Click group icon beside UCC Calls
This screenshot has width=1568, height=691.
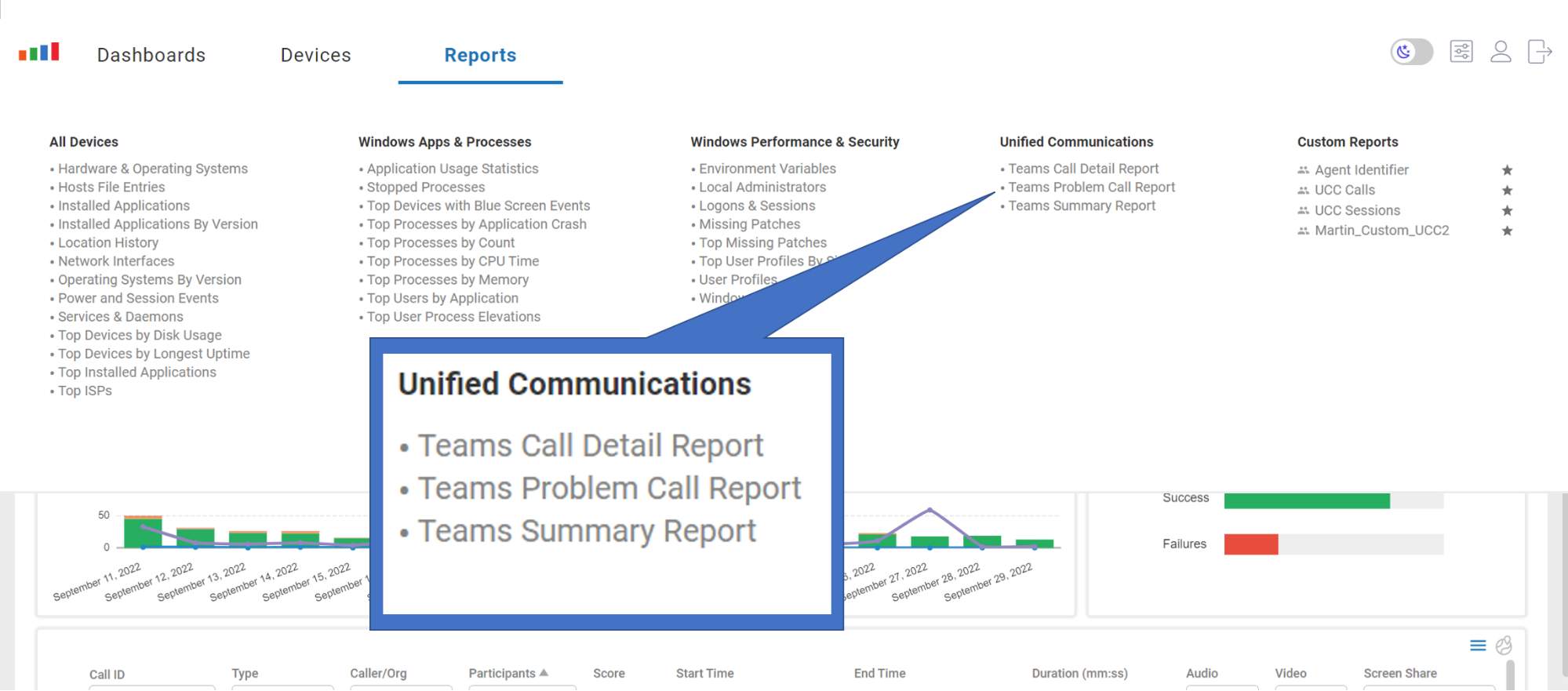coord(1304,191)
